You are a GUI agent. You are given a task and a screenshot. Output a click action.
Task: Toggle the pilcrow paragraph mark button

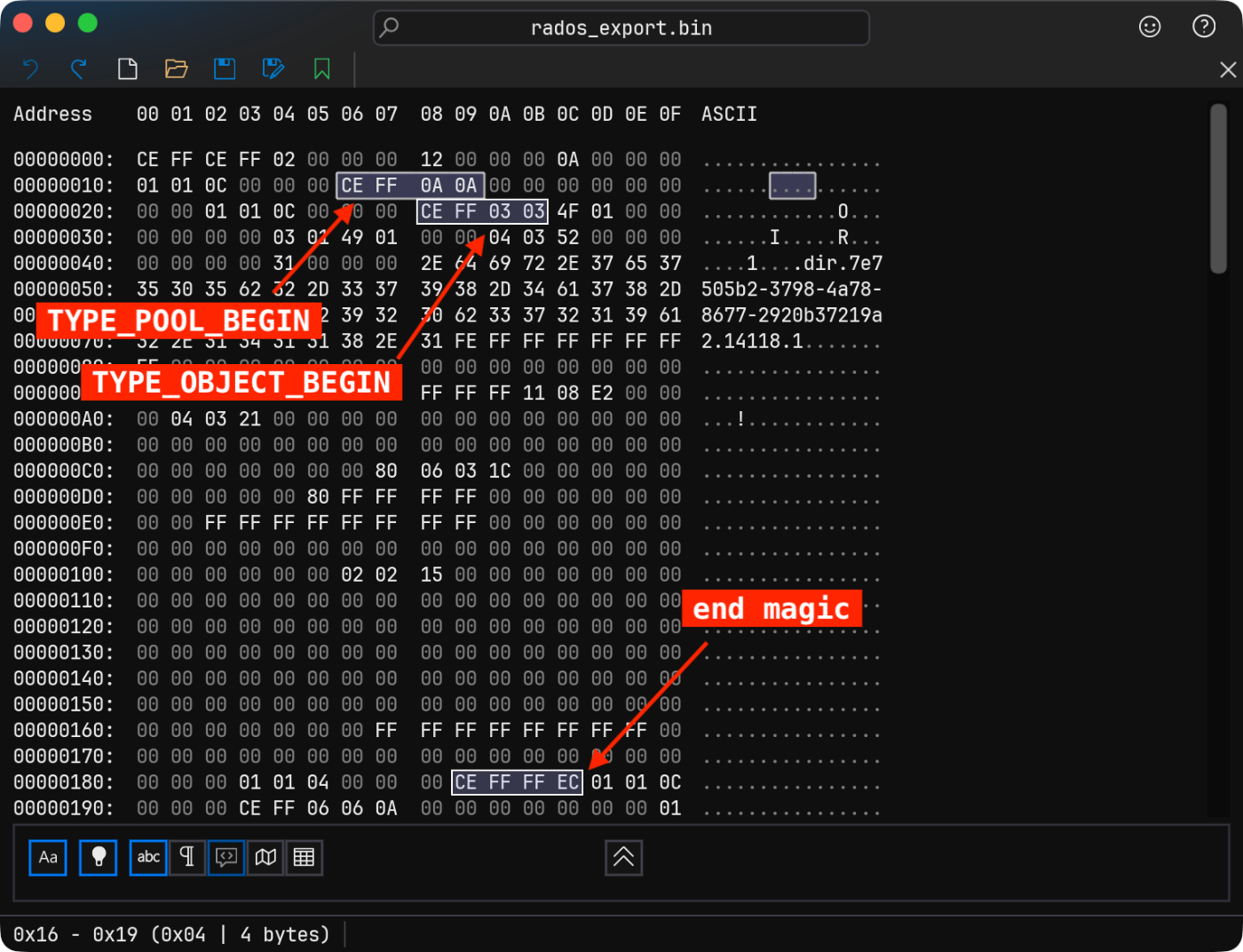coord(187,858)
